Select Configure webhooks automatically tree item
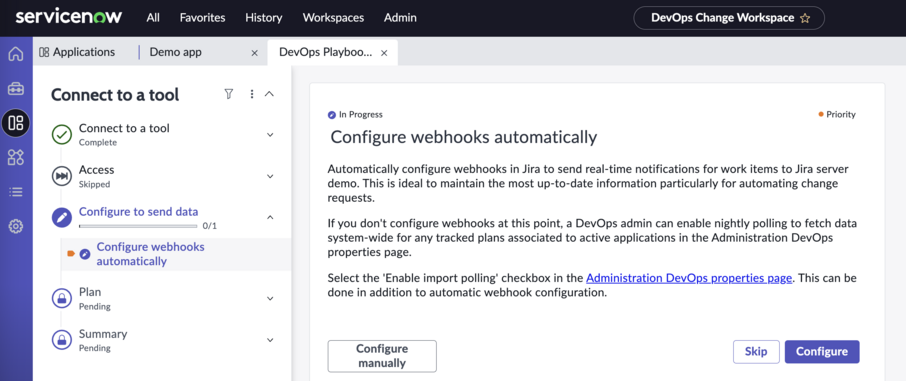906x381 pixels. [176, 254]
